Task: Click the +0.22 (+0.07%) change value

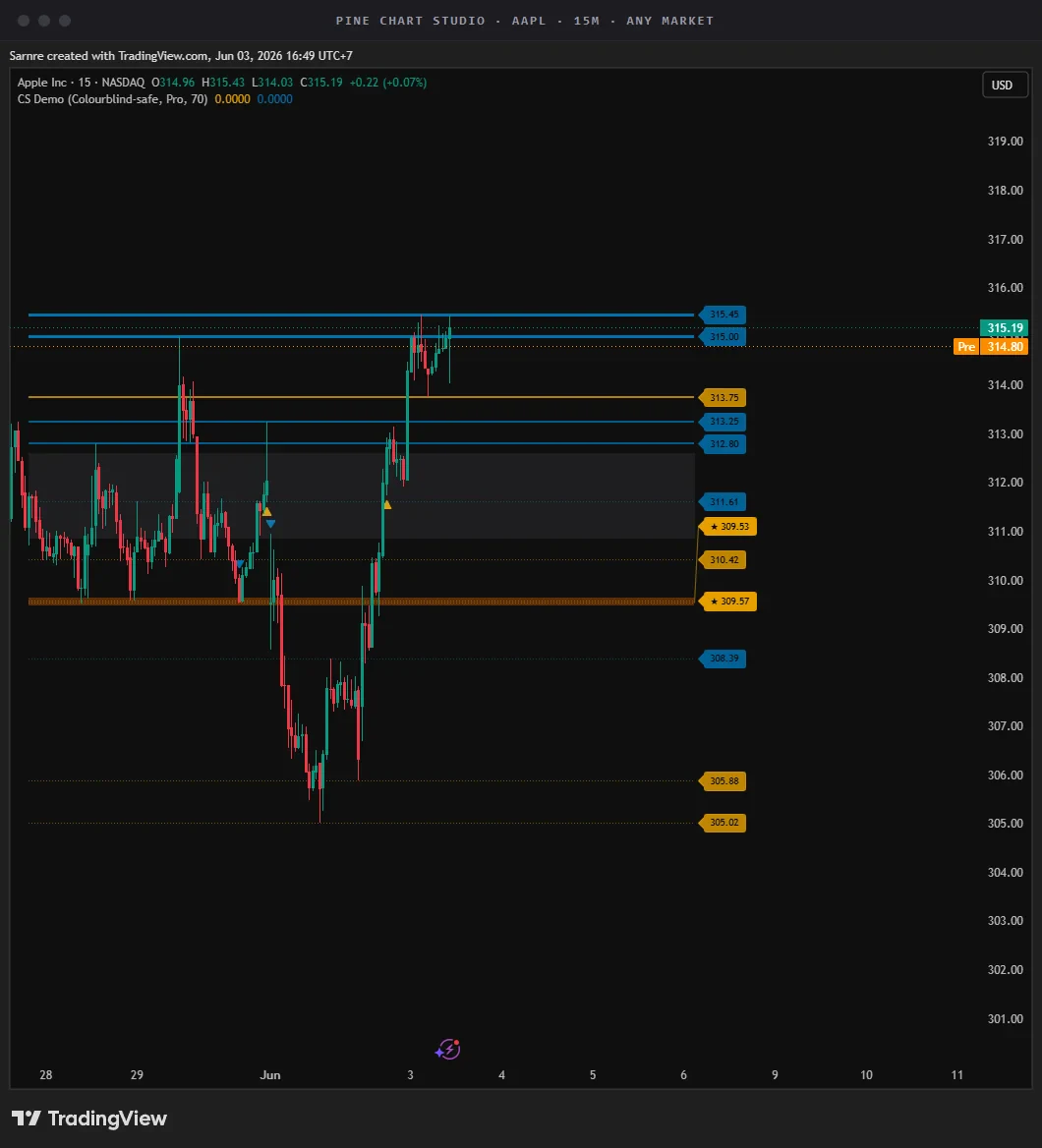Action: [388, 83]
